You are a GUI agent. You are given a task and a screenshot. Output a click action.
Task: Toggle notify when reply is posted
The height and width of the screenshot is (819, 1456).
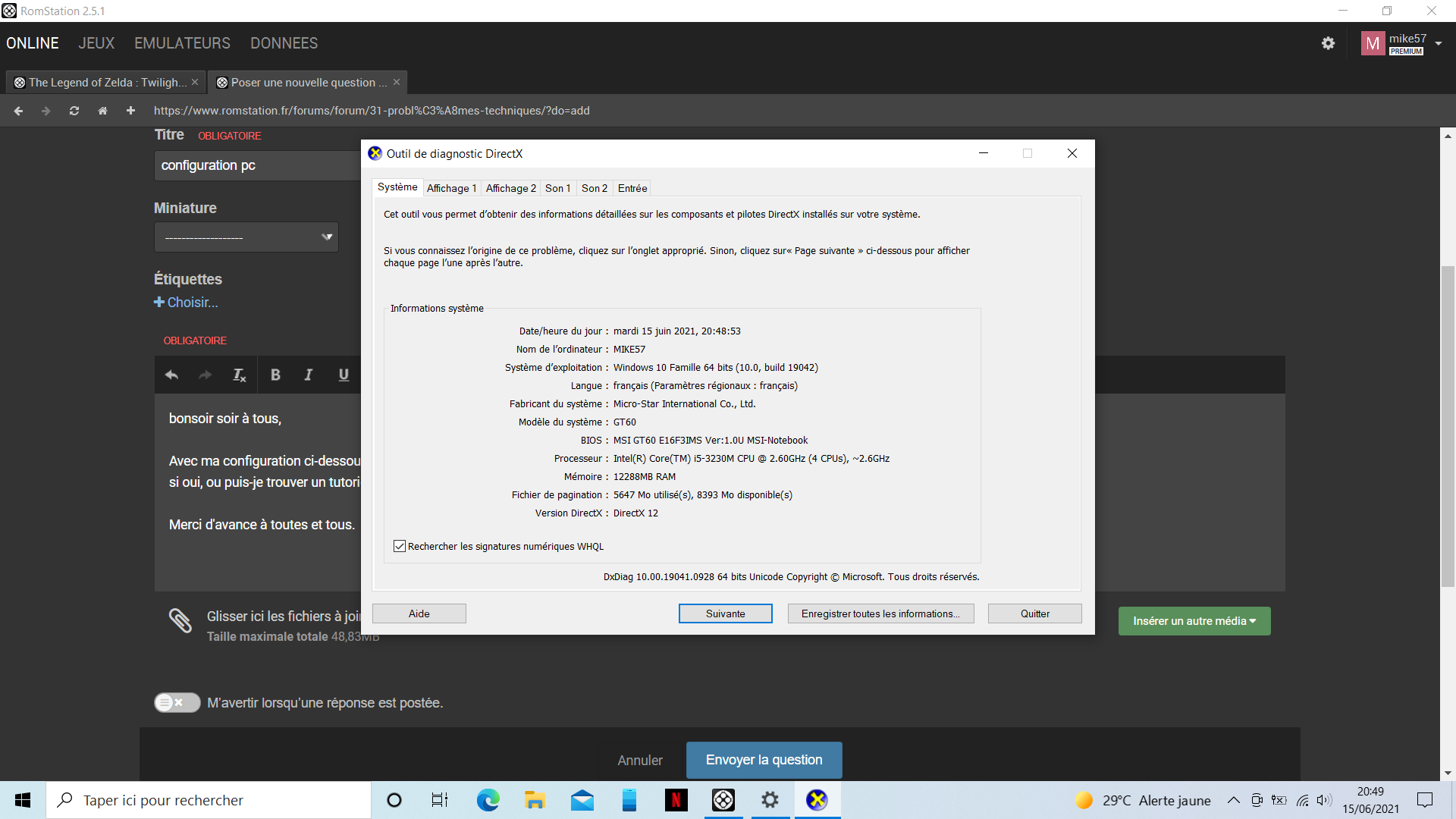[x=177, y=703]
